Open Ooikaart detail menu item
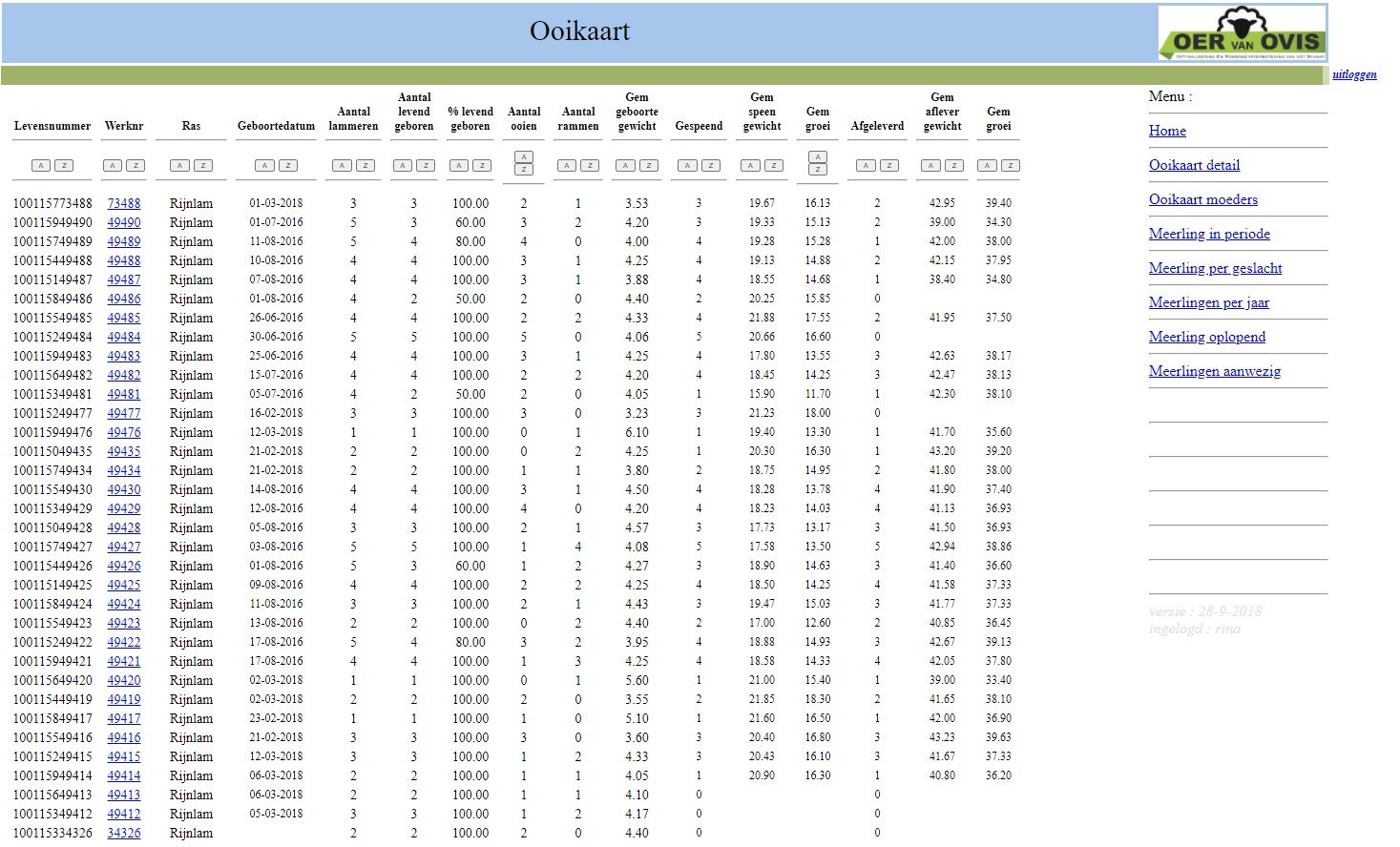 [x=1194, y=165]
